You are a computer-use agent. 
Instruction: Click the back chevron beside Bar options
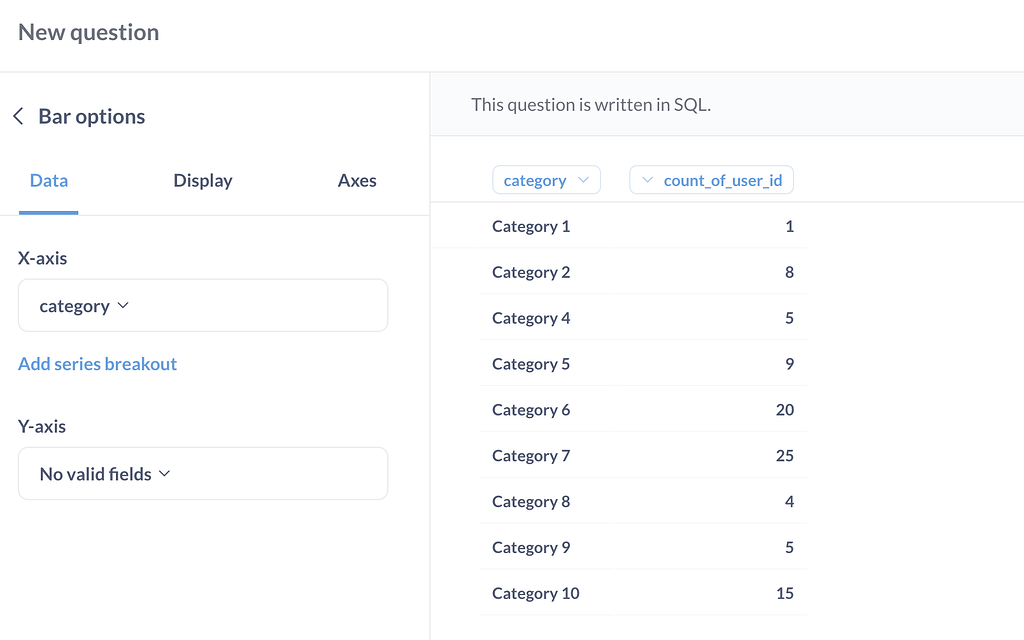[x=17, y=115]
